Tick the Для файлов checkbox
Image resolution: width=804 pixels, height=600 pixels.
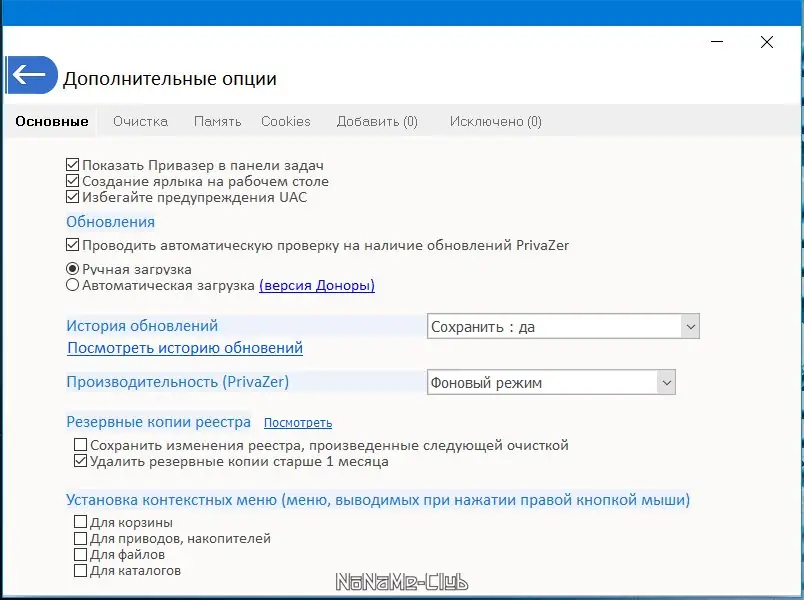pyautogui.click(x=81, y=554)
